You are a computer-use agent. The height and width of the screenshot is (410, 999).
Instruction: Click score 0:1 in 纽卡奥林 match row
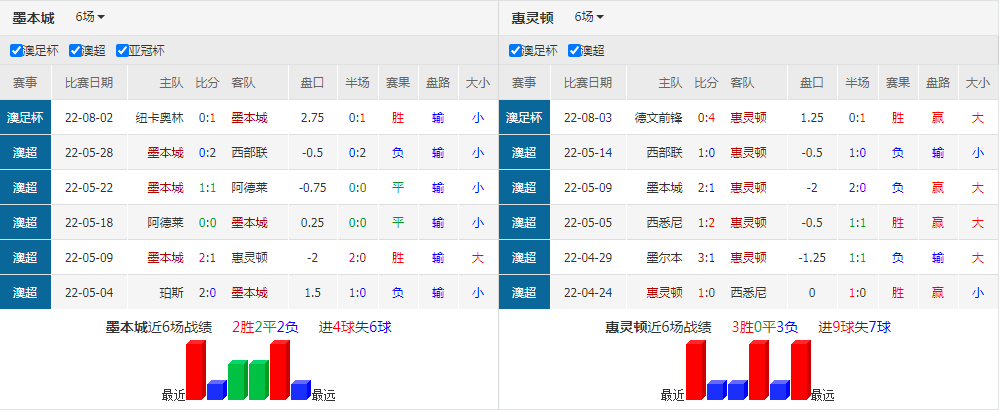(208, 118)
